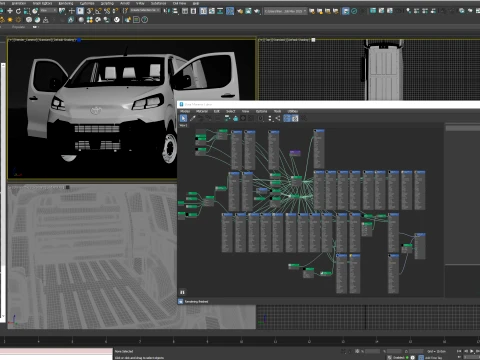Click the Lay Out All icon in Slate toolbar
Viewport: 480px width, 360px height.
coord(270,118)
